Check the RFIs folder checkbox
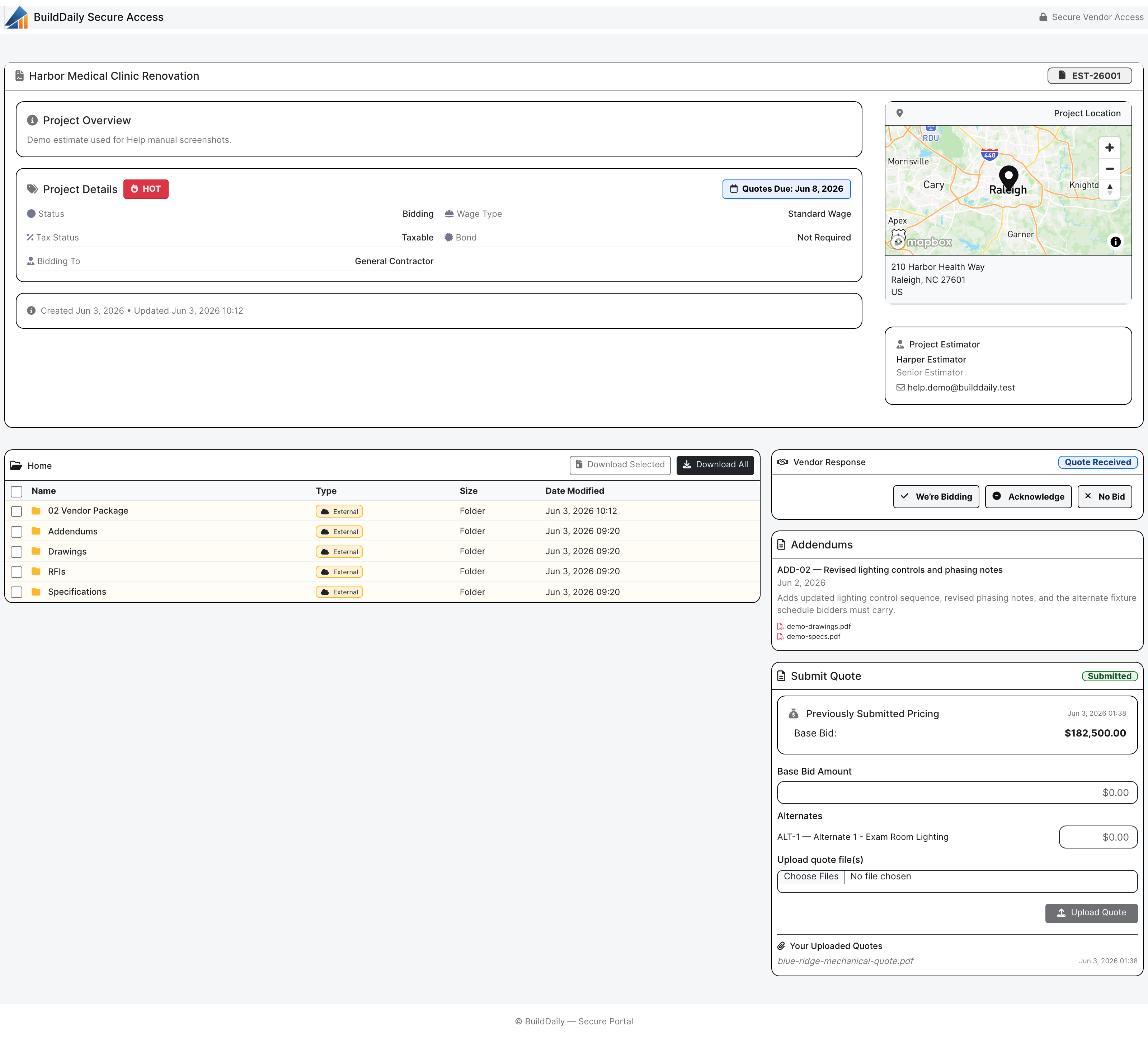Screen dimensions: 1148x1038 pyautogui.click(x=17, y=571)
